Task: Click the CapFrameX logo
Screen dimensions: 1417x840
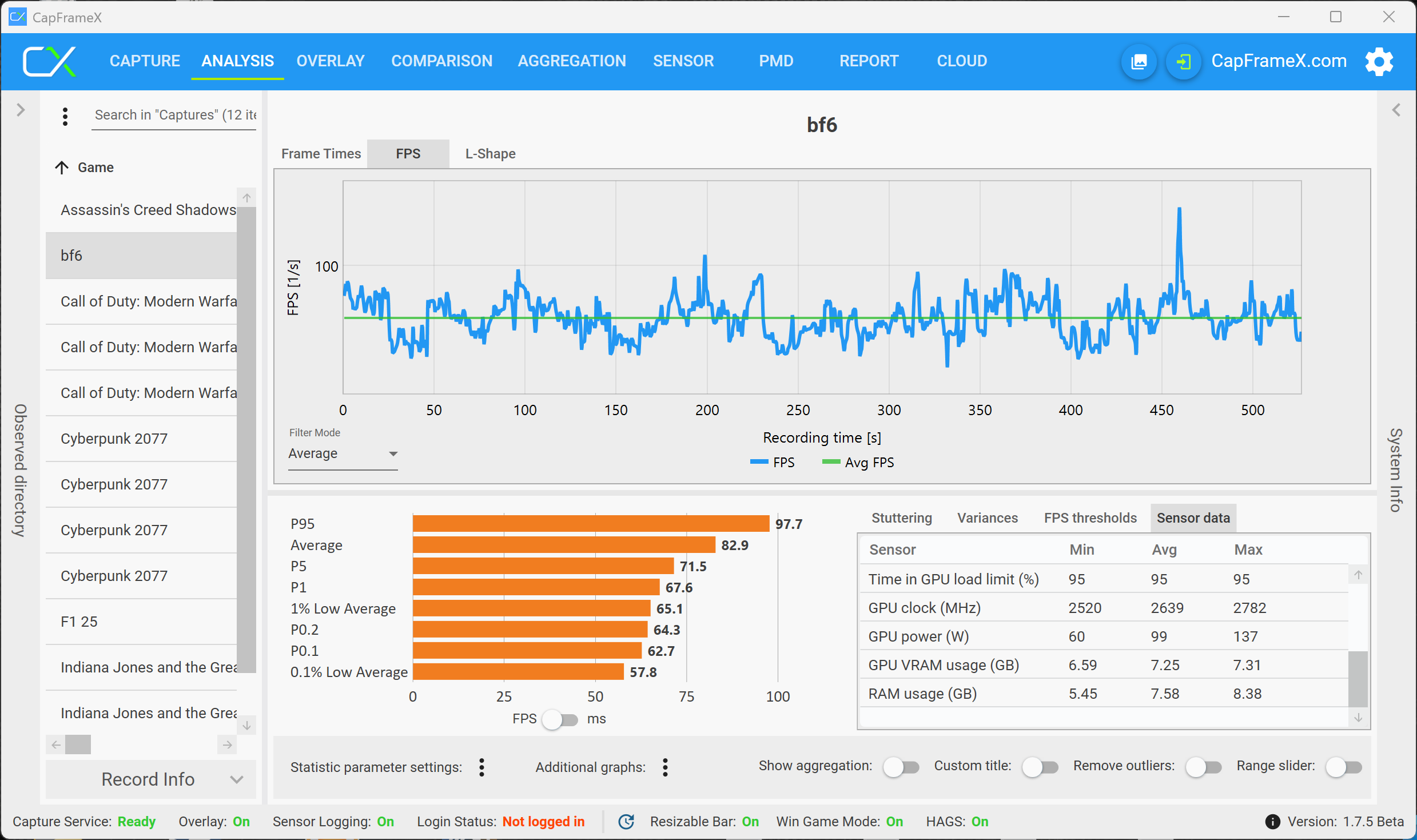Action: point(49,61)
